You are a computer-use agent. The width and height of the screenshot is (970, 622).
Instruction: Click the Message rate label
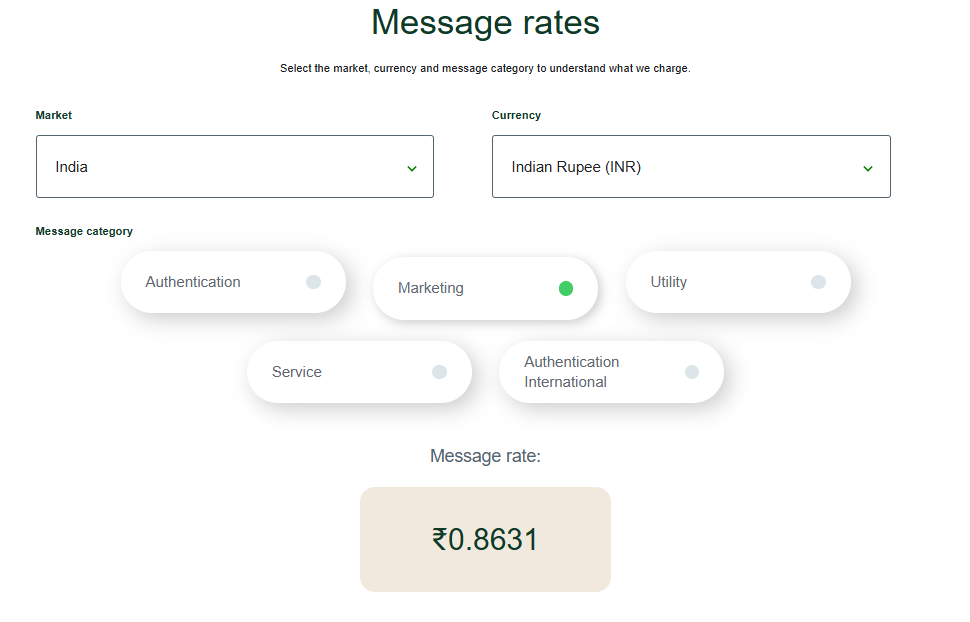485,455
